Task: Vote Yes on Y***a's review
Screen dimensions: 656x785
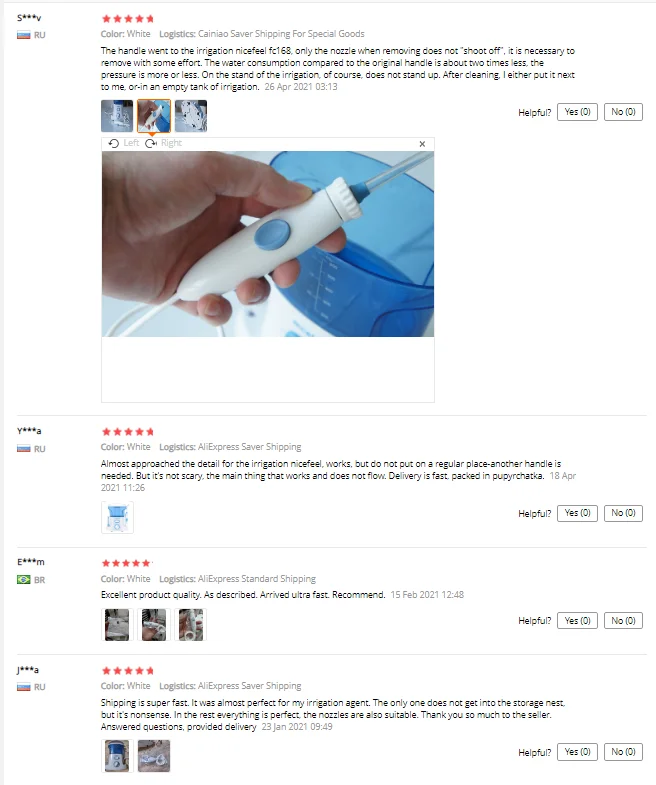Action: 577,513
